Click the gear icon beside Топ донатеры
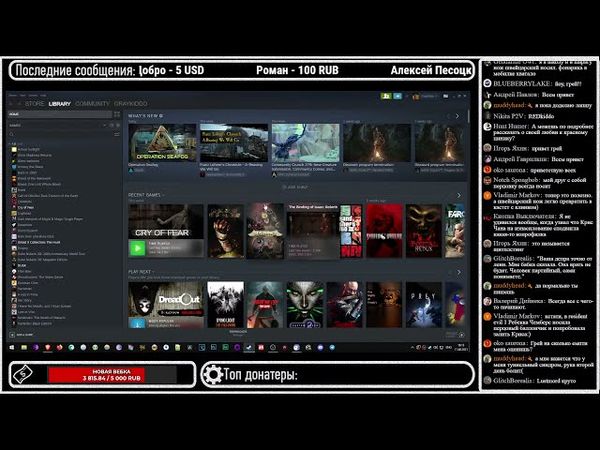Image resolution: width=600 pixels, height=450 pixels. click(x=213, y=375)
